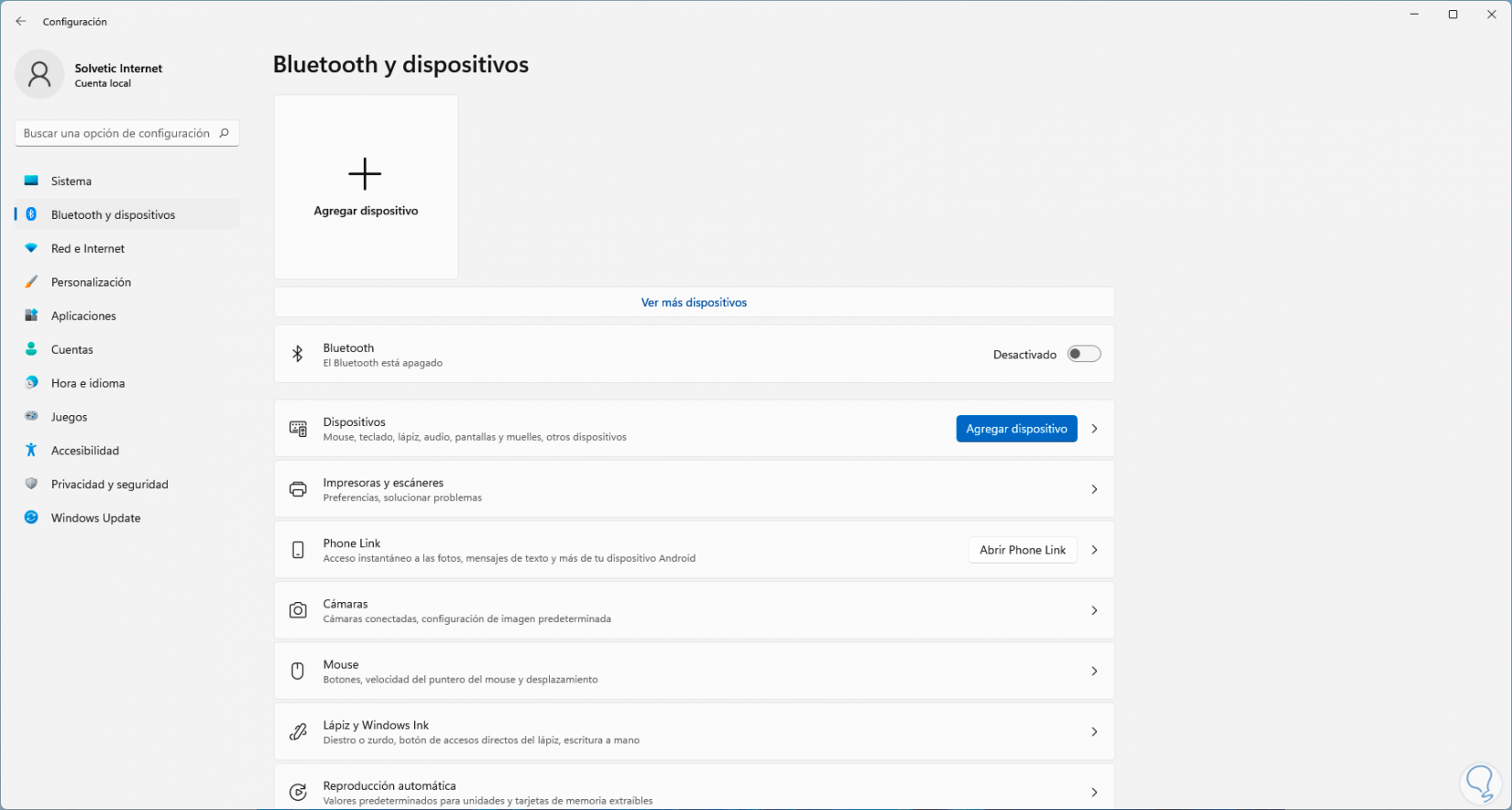Click the user account avatar icon
This screenshot has height=810, width=1512.
point(39,74)
